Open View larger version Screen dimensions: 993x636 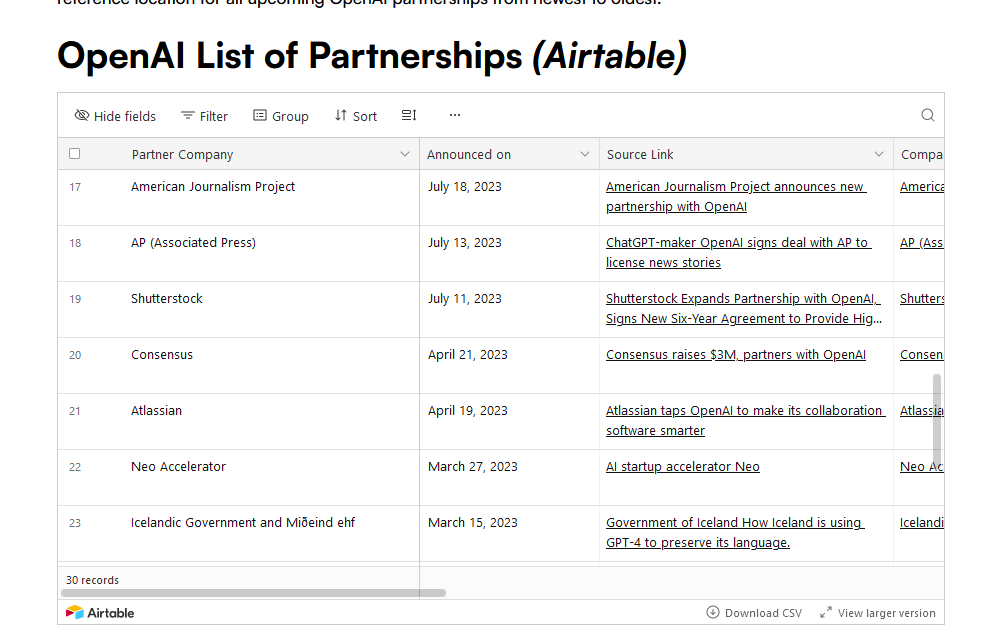[x=877, y=612]
